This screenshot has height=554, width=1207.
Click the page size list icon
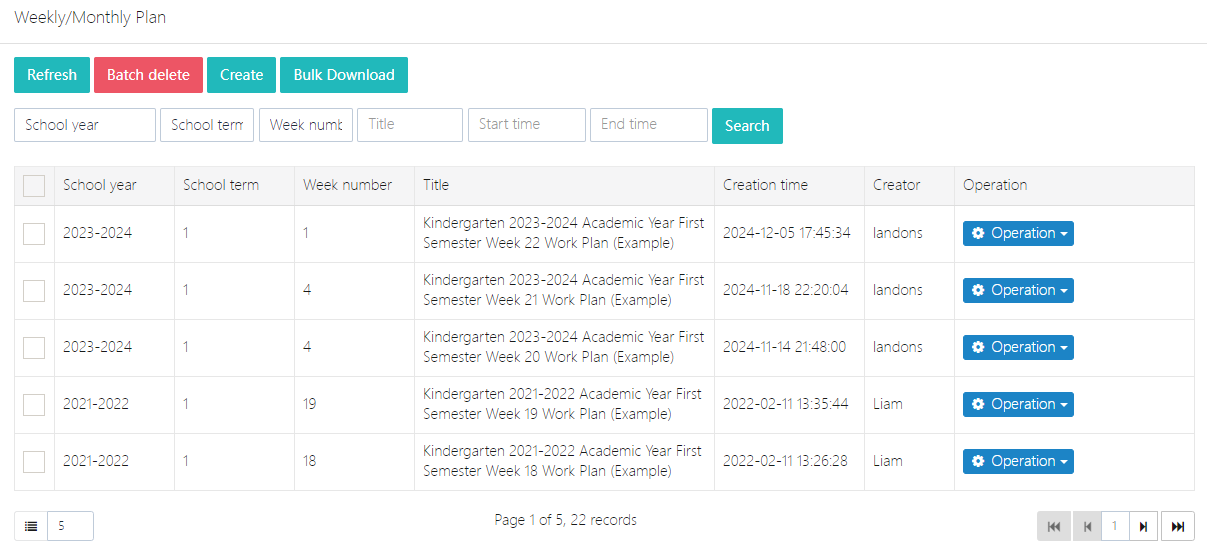[31, 526]
